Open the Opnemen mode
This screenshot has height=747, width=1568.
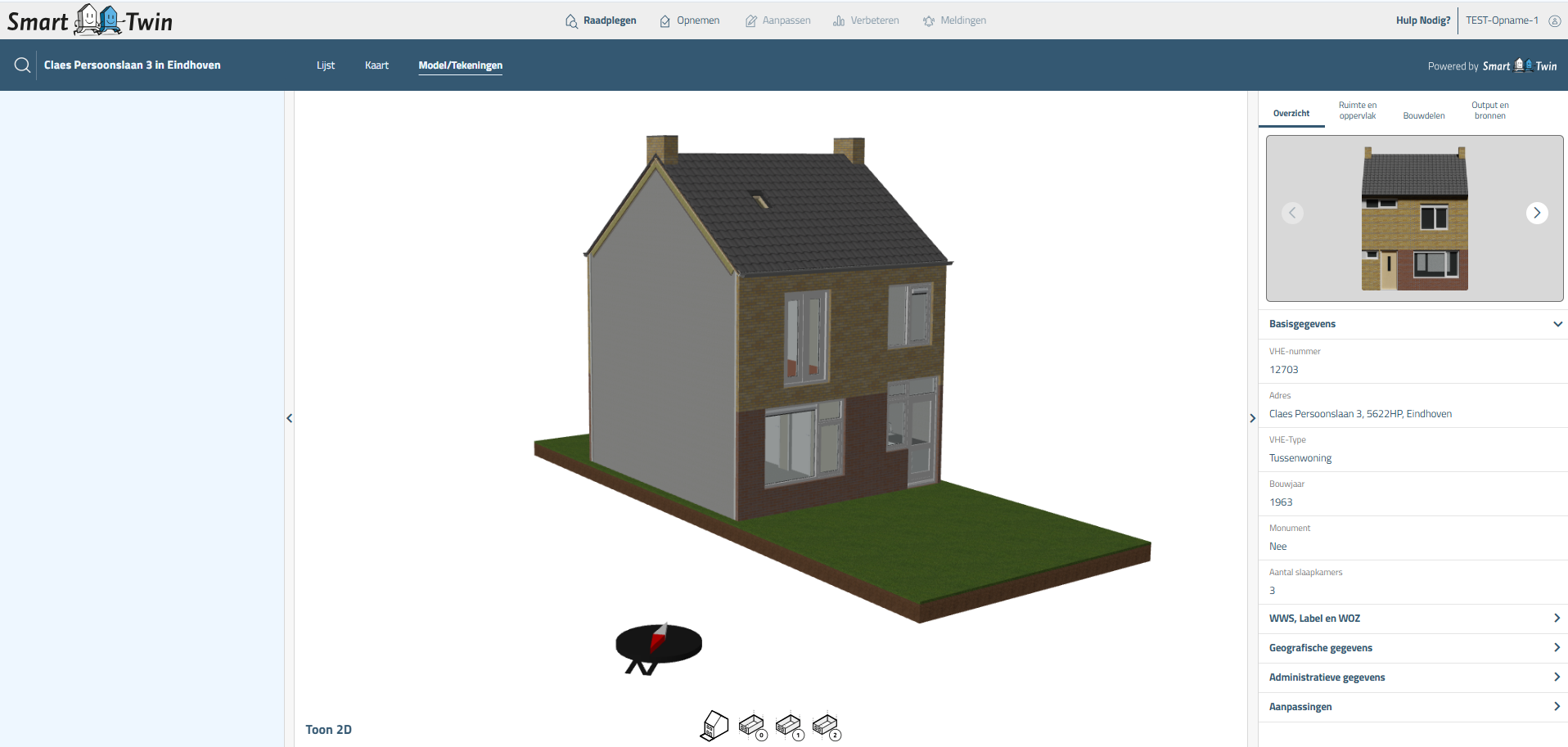tap(690, 20)
